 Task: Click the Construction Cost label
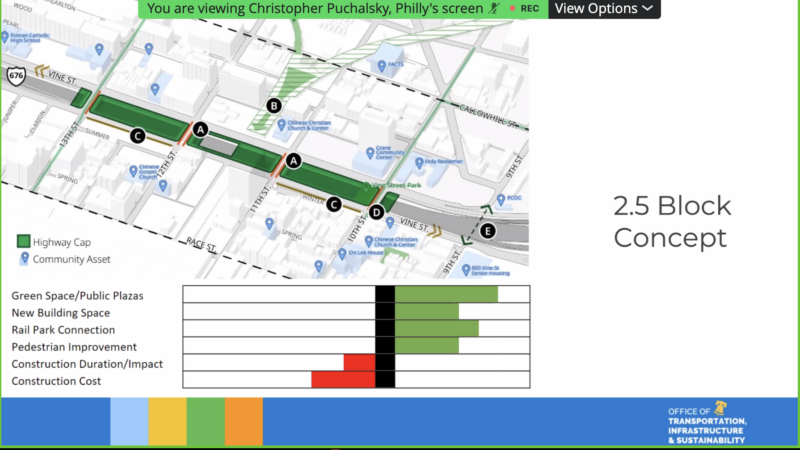pos(56,381)
